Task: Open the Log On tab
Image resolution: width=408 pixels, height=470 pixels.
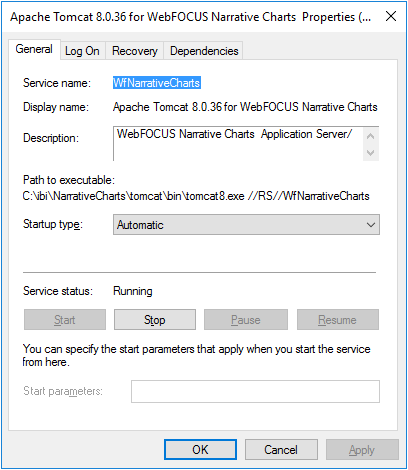Action: [x=82, y=51]
